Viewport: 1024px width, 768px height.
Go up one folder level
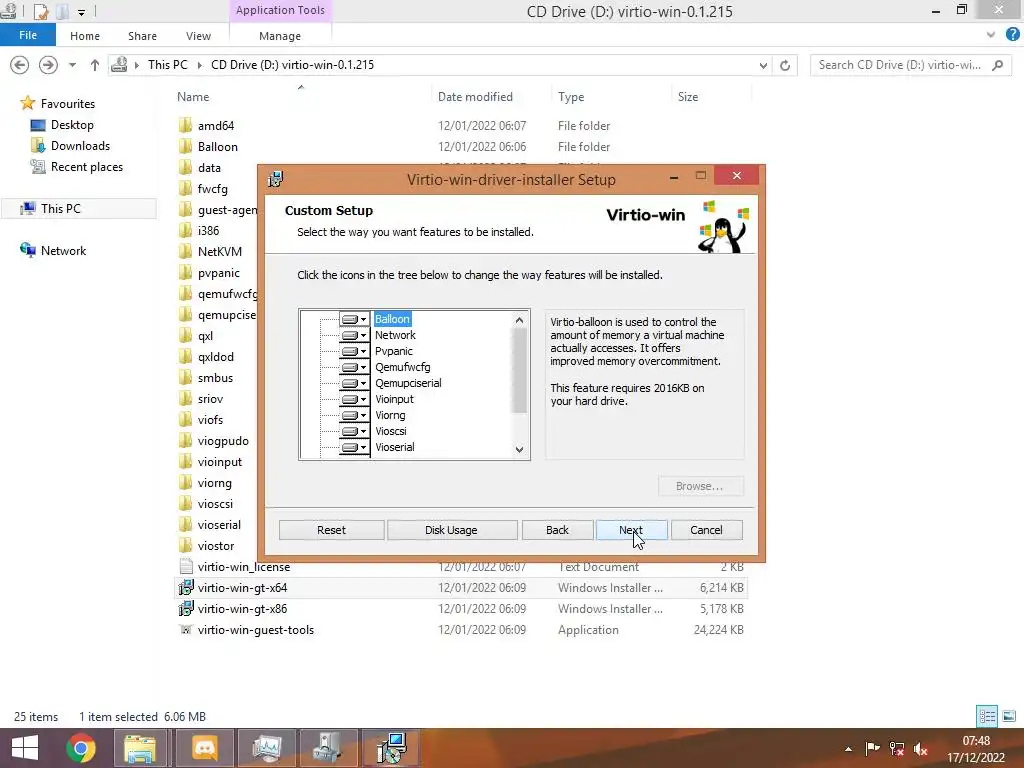[x=95, y=65]
